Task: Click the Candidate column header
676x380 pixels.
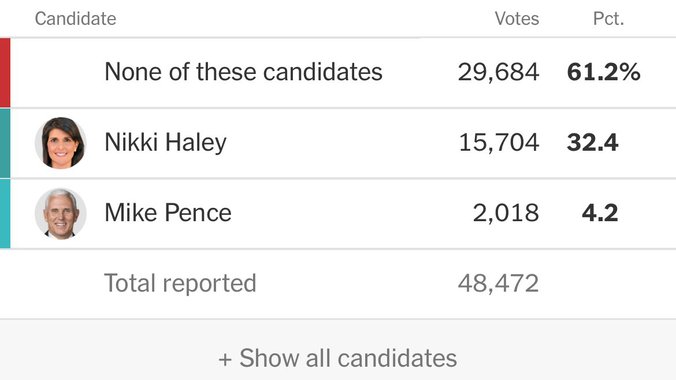Action: click(x=75, y=19)
